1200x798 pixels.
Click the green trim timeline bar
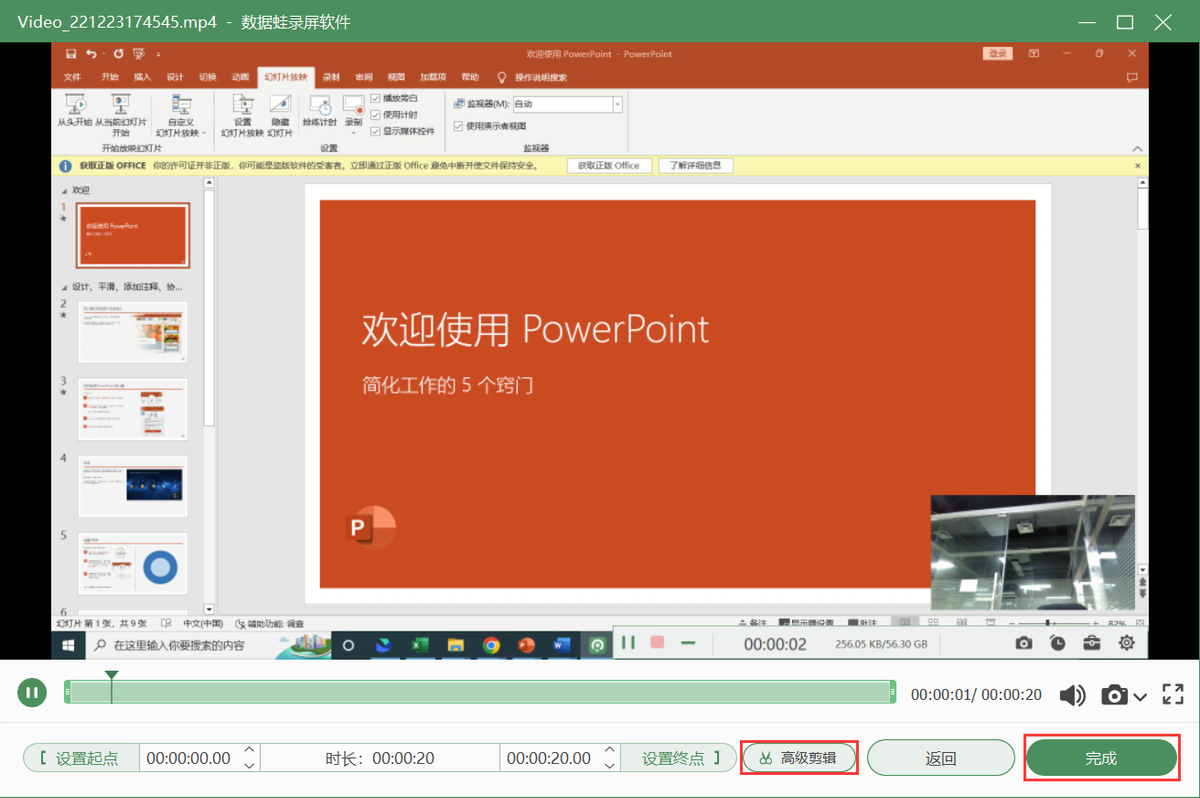480,692
